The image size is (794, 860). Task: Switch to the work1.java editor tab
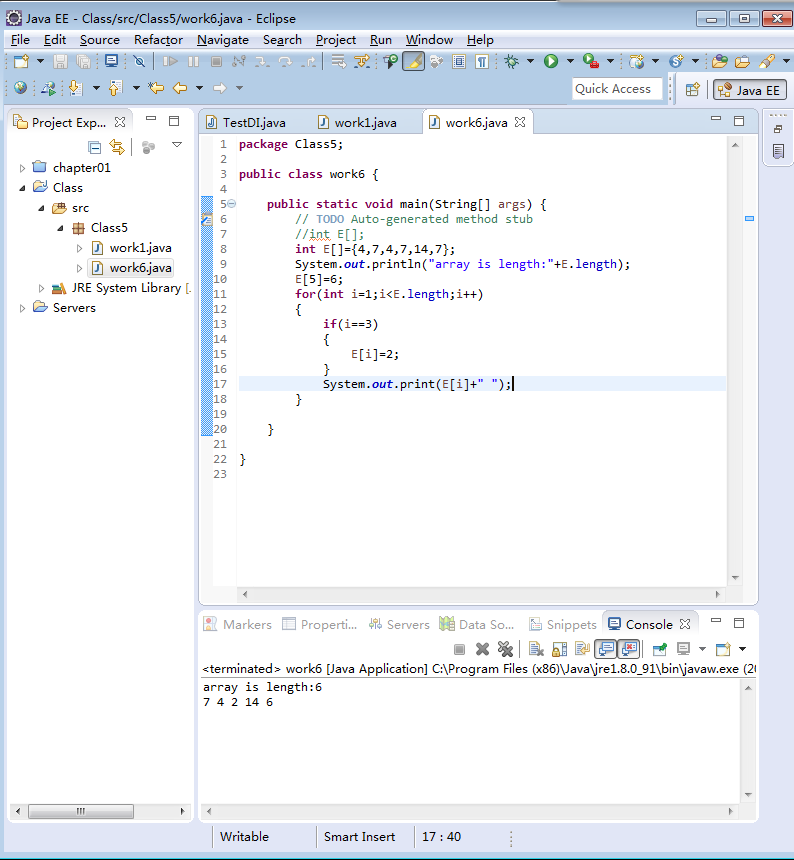pyautogui.click(x=364, y=122)
